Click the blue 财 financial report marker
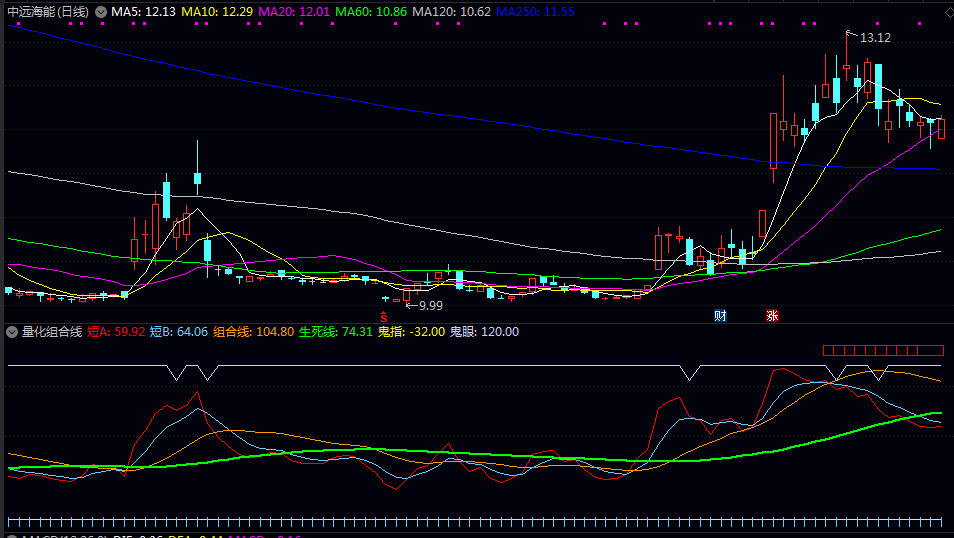The width and height of the screenshot is (954, 538). point(719,316)
